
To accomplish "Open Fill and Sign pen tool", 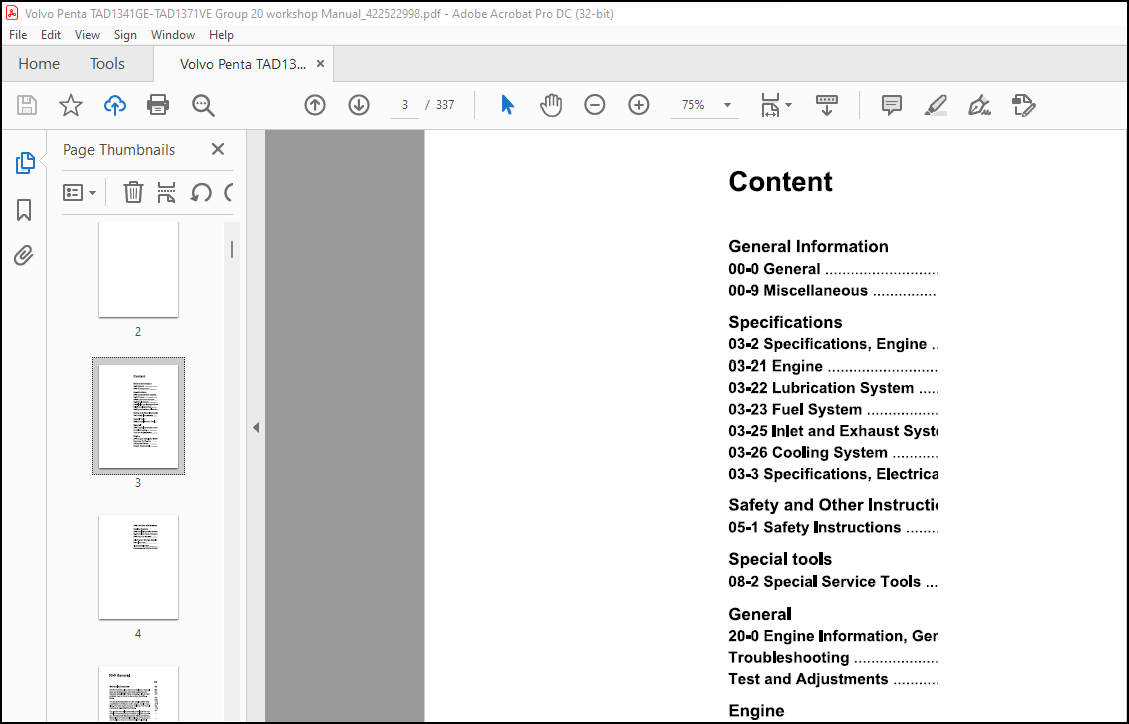I will coord(979,105).
